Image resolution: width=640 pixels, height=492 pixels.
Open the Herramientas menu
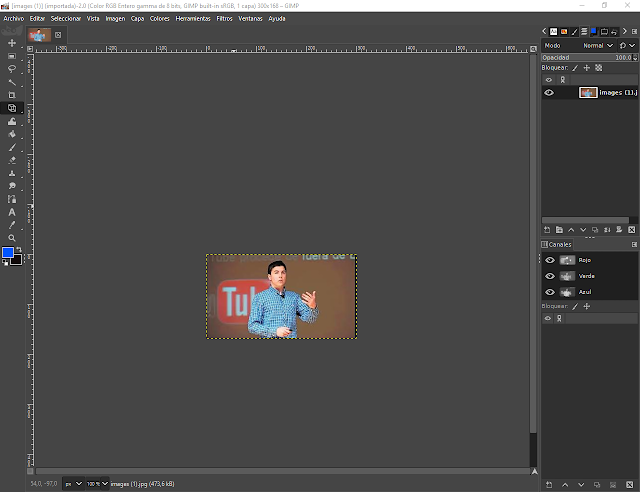pyautogui.click(x=193, y=18)
